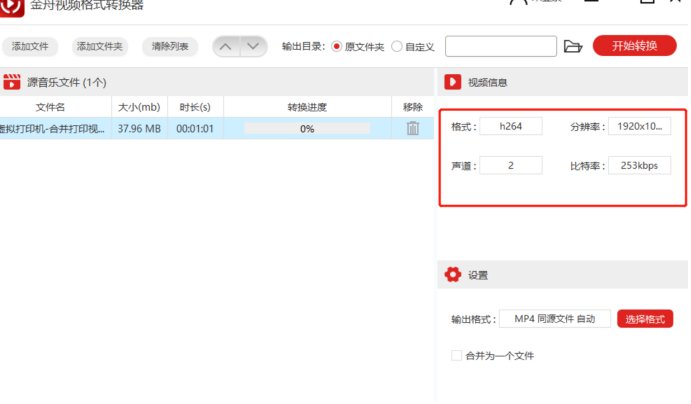
Task: Click 清除列表 to clear the list
Action: (170, 46)
